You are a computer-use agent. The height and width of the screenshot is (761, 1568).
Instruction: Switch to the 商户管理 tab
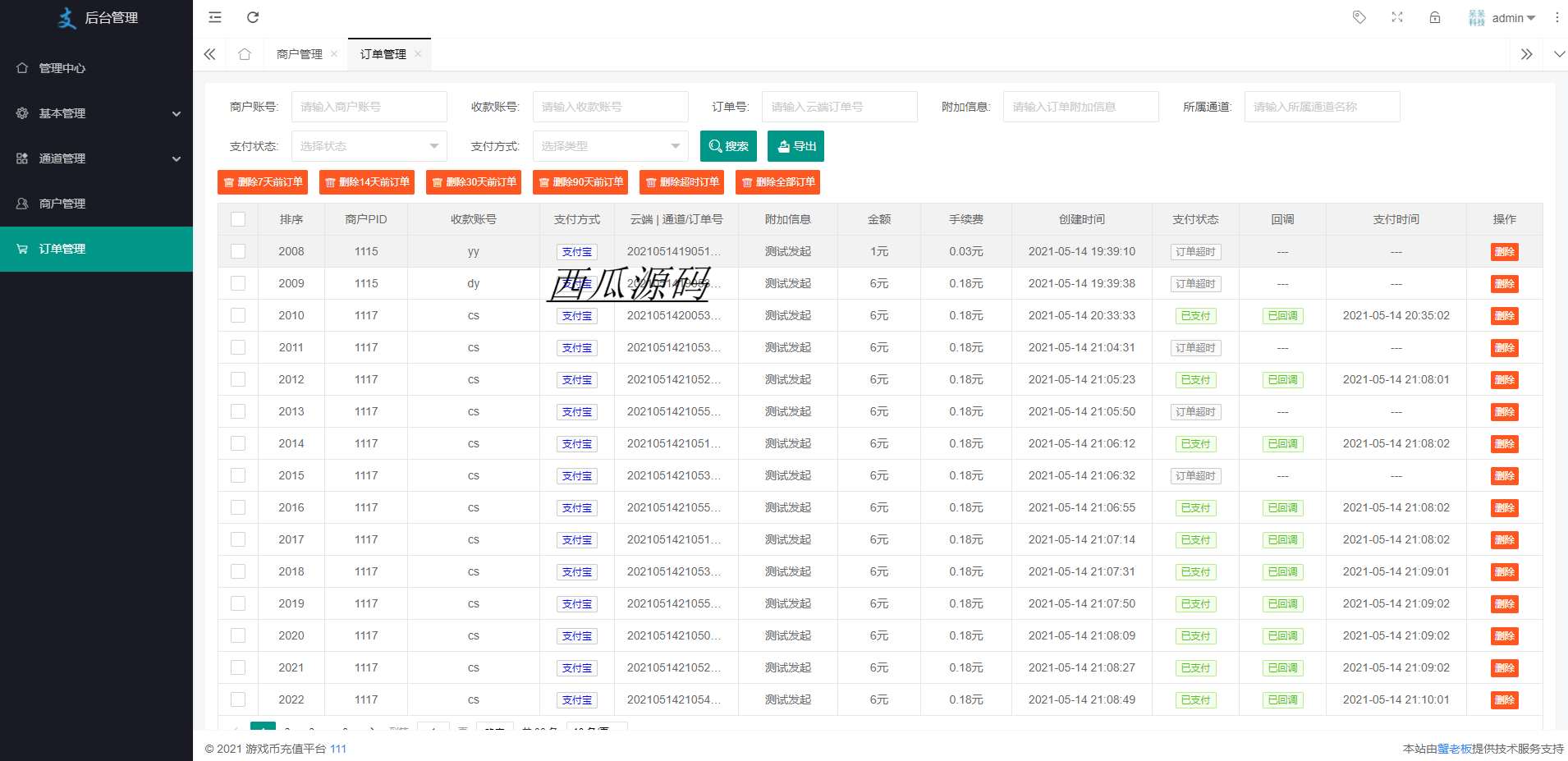tap(300, 54)
